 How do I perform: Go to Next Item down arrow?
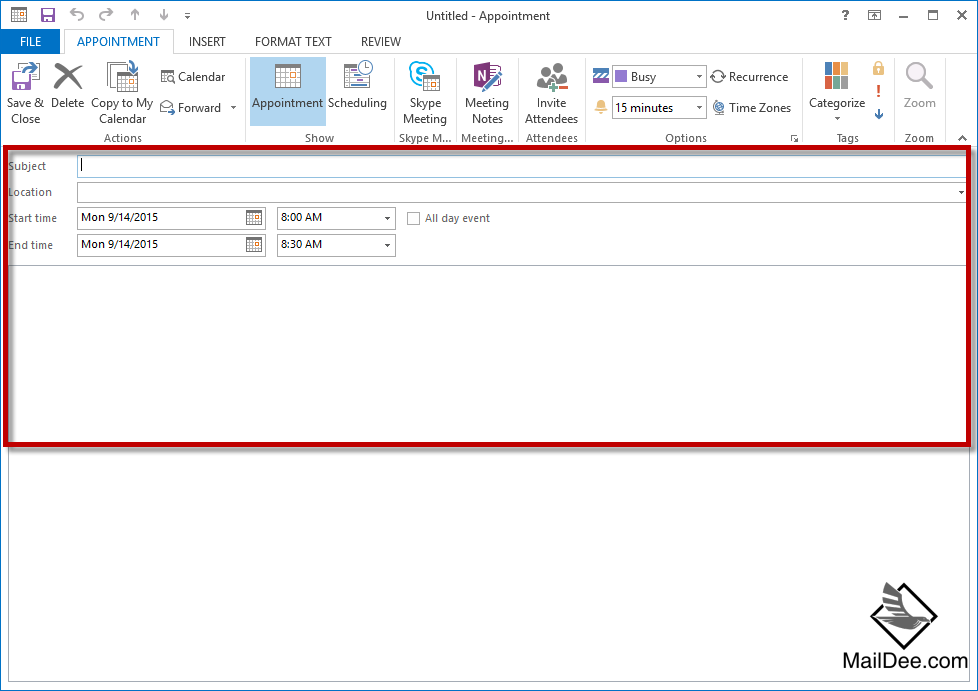[163, 14]
